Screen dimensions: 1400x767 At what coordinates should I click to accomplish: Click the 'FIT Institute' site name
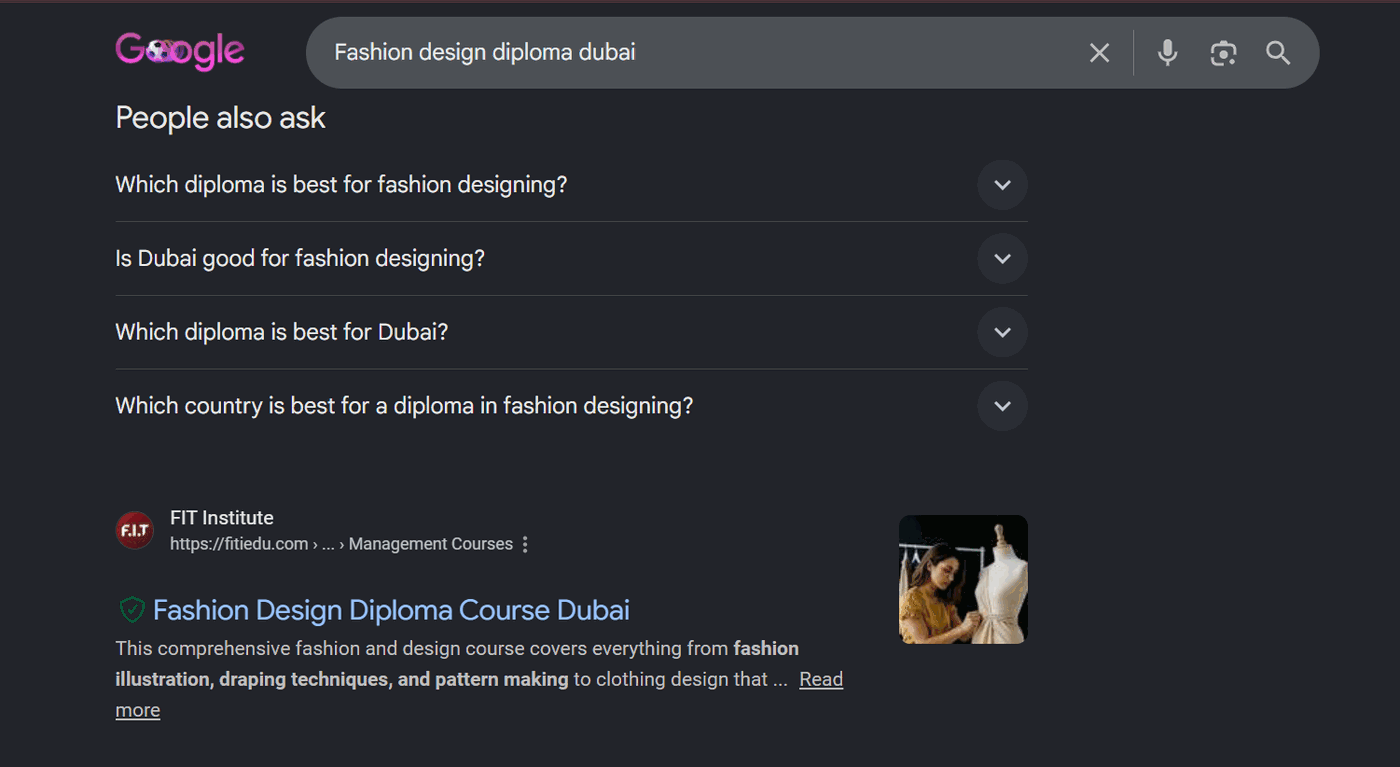pyautogui.click(x=222, y=518)
